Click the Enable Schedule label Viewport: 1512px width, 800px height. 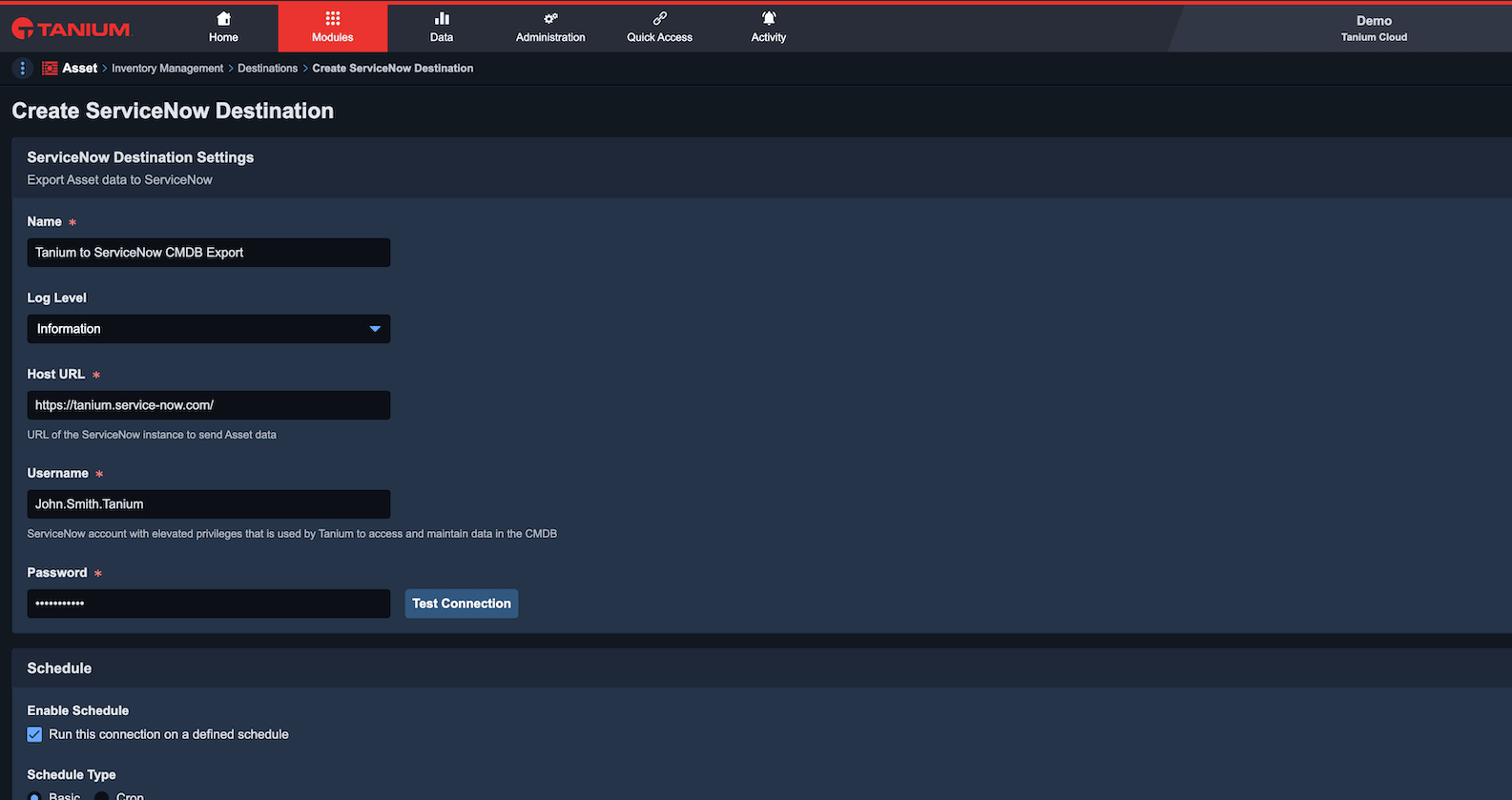(78, 710)
